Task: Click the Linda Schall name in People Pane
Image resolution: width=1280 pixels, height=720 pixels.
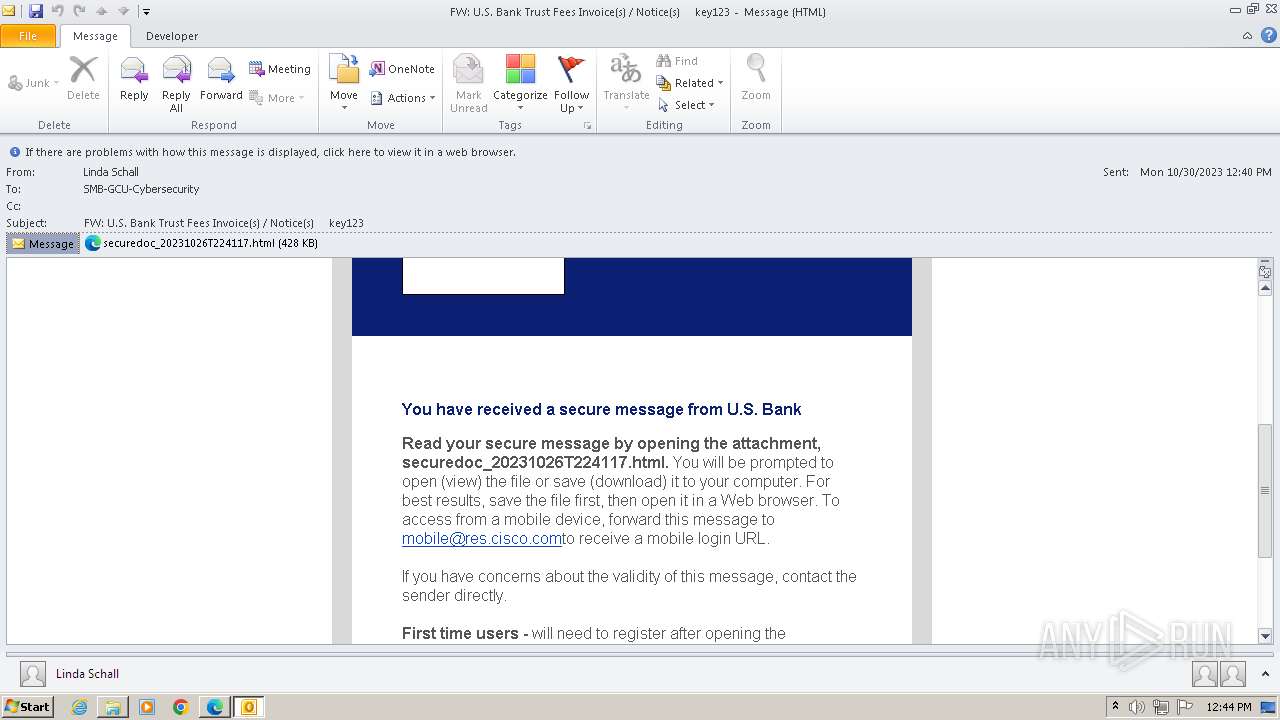Action: tap(87, 674)
